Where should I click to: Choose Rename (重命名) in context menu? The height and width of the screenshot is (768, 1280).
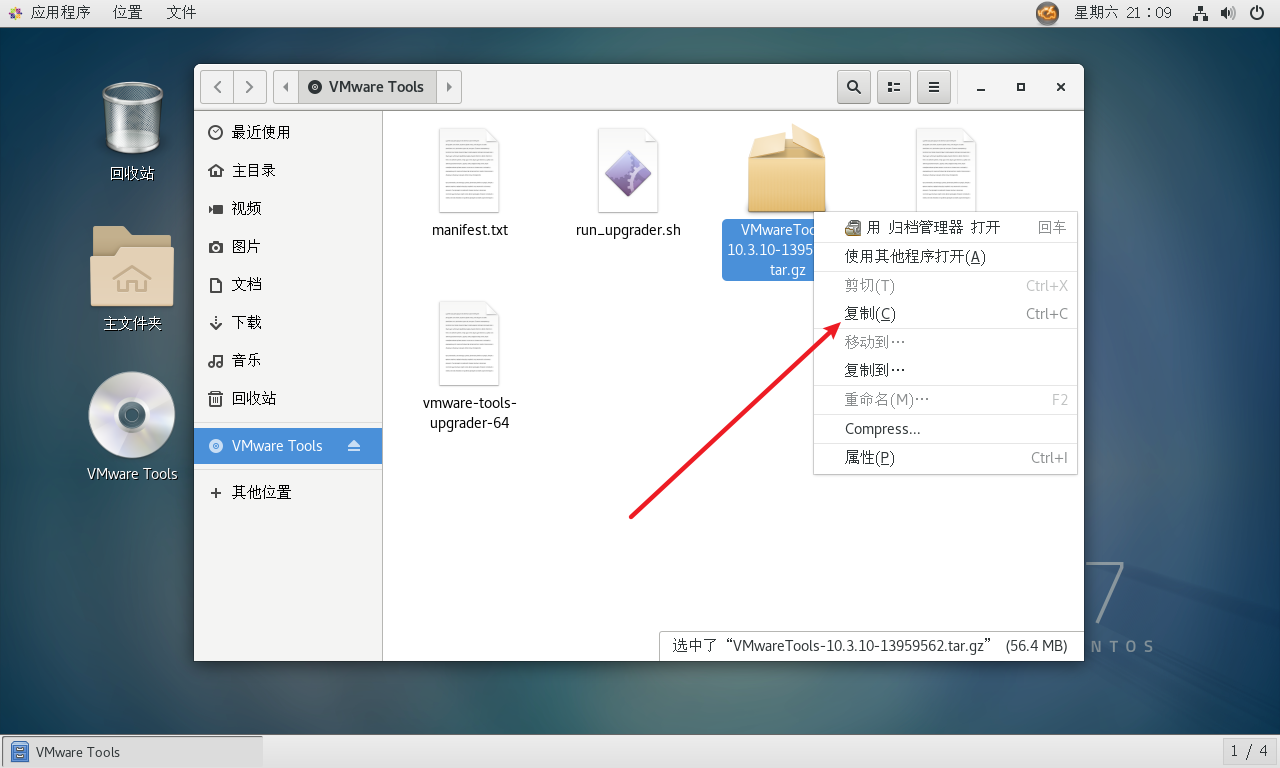[945, 400]
